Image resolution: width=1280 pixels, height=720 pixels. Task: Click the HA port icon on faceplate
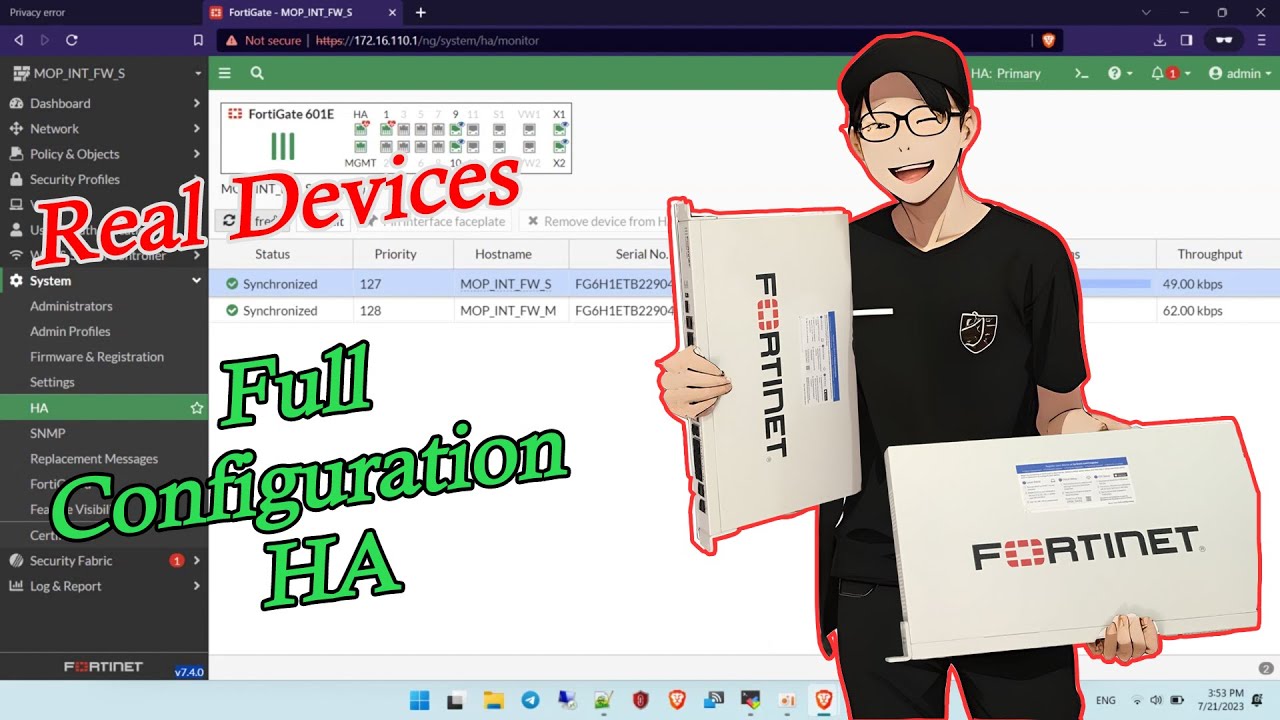[x=360, y=129]
